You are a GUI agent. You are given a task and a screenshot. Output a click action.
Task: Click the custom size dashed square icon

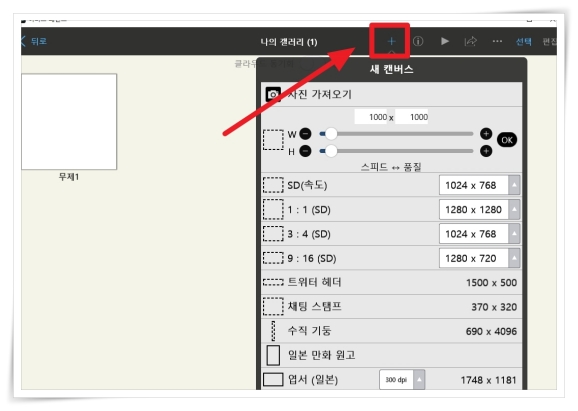[273, 140]
